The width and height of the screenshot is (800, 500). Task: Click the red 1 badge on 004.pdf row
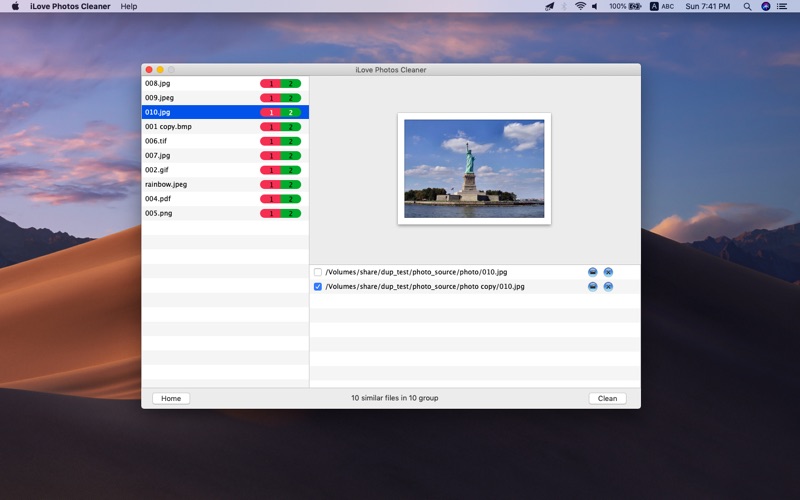pyautogui.click(x=271, y=199)
